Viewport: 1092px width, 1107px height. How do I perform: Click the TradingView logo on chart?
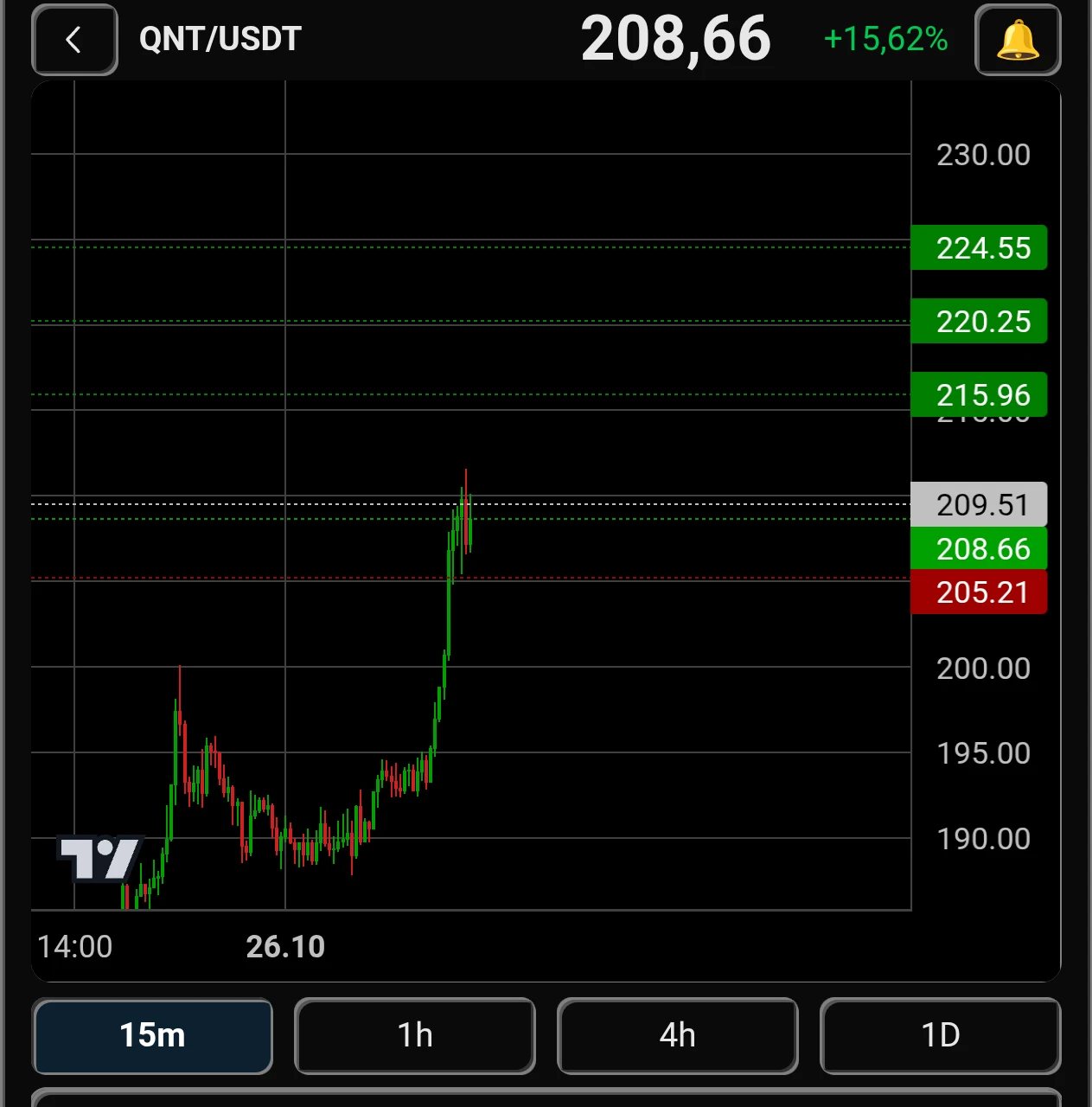click(99, 859)
